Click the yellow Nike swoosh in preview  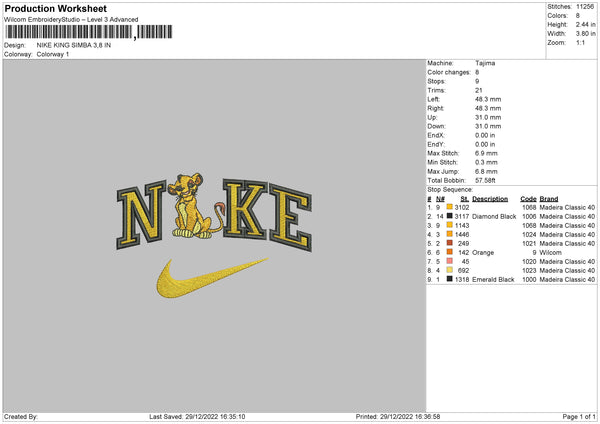(212, 277)
